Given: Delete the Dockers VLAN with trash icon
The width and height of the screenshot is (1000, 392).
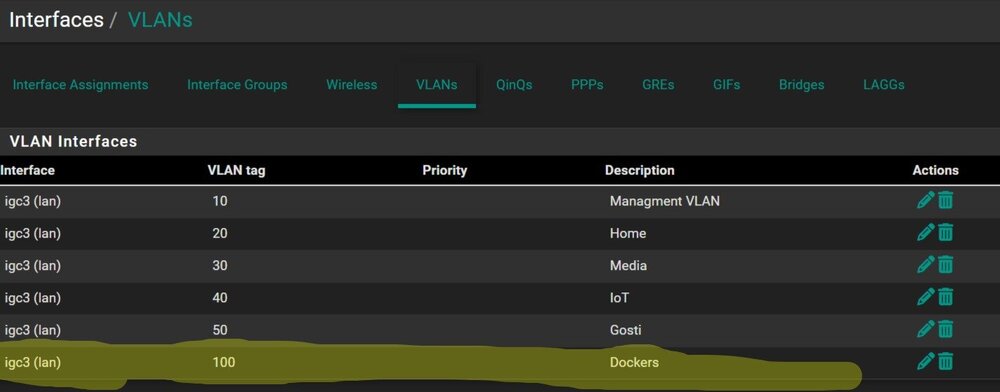Looking at the screenshot, I should [x=946, y=362].
